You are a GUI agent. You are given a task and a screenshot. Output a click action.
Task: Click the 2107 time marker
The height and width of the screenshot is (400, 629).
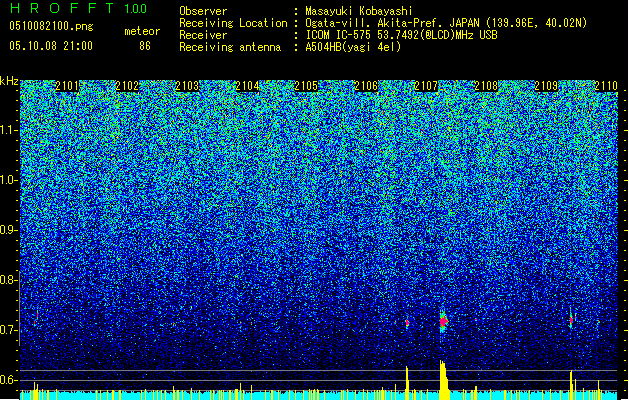tap(426, 86)
